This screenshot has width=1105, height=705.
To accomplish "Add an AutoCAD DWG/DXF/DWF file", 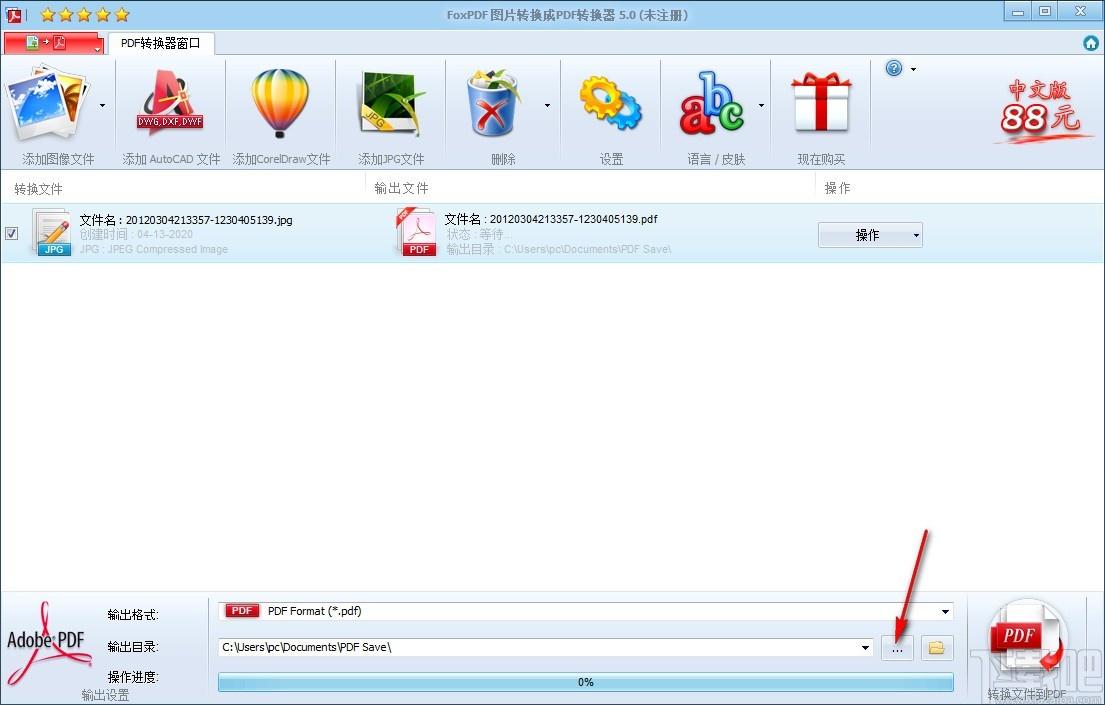I will click(170, 104).
